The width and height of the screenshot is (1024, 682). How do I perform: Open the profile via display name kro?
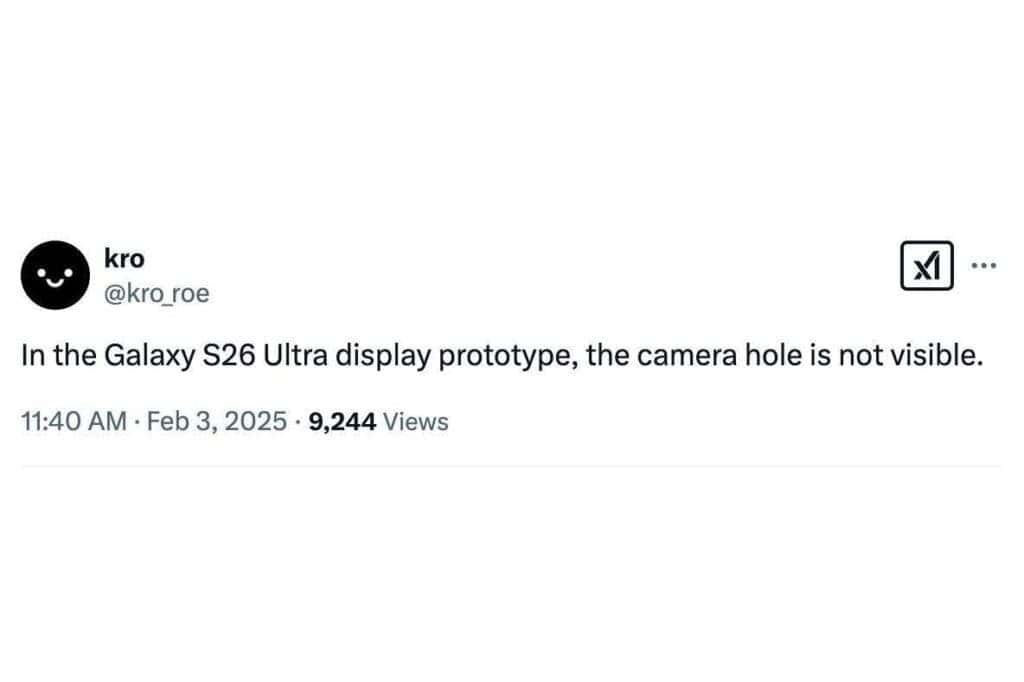coord(124,259)
